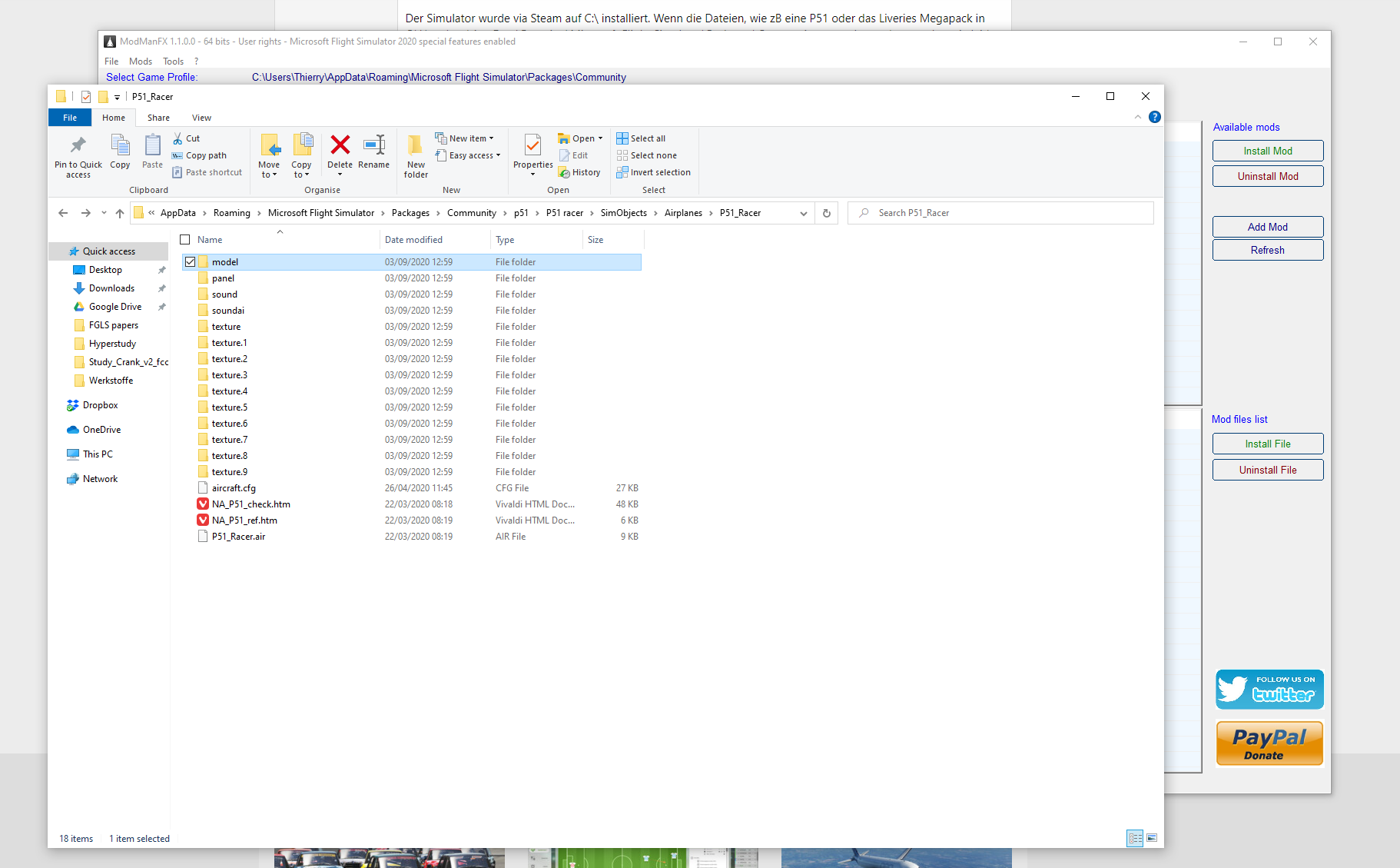Create a New folder
This screenshot has width=1400, height=868.
tap(416, 156)
